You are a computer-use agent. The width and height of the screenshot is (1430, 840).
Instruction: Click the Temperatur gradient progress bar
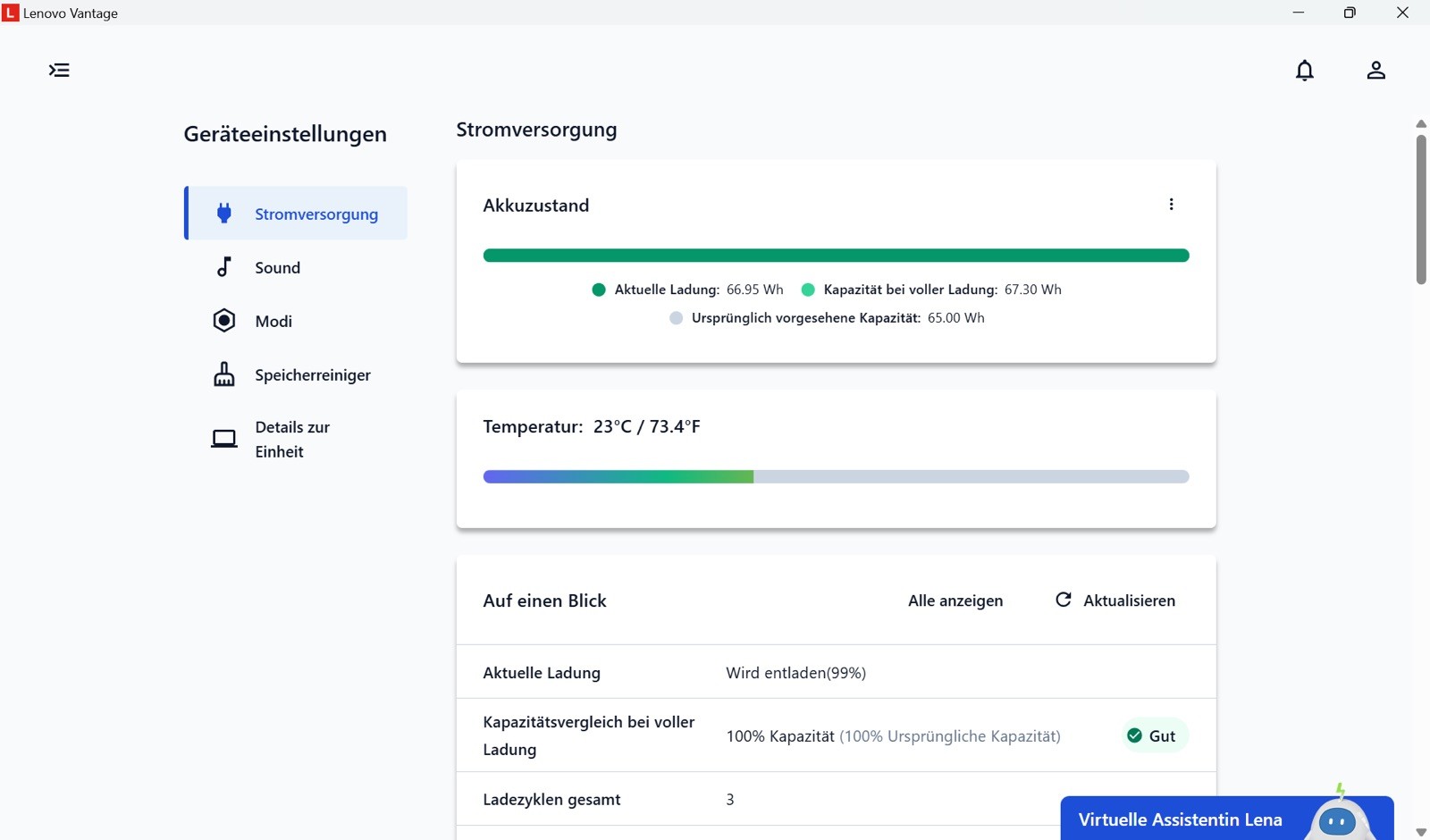(x=836, y=476)
